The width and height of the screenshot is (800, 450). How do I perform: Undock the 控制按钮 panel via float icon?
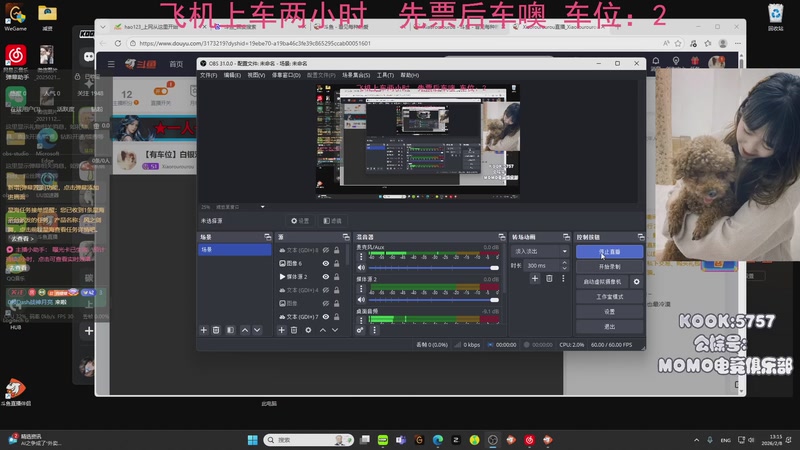pyautogui.click(x=641, y=237)
